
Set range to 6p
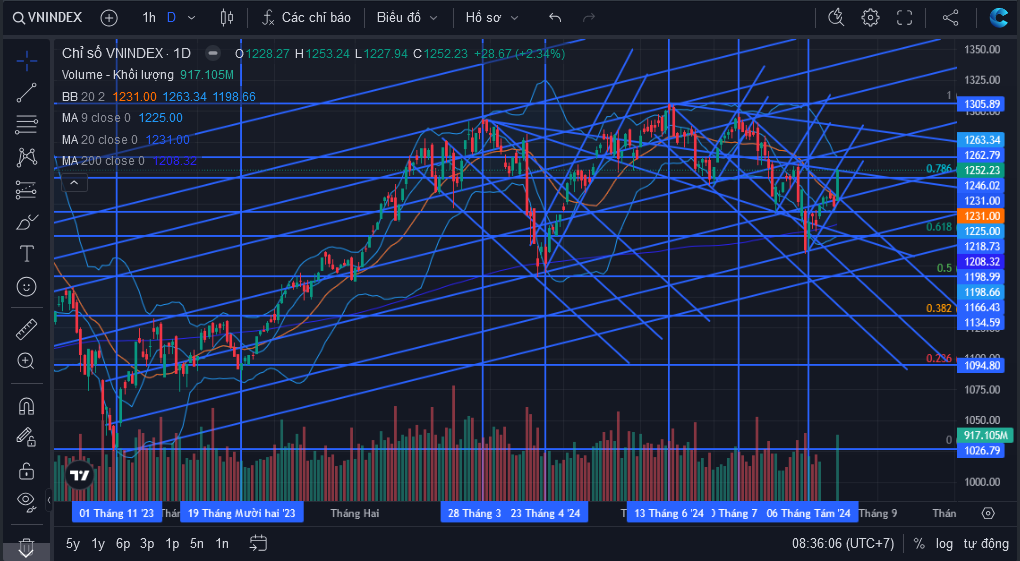coord(123,543)
